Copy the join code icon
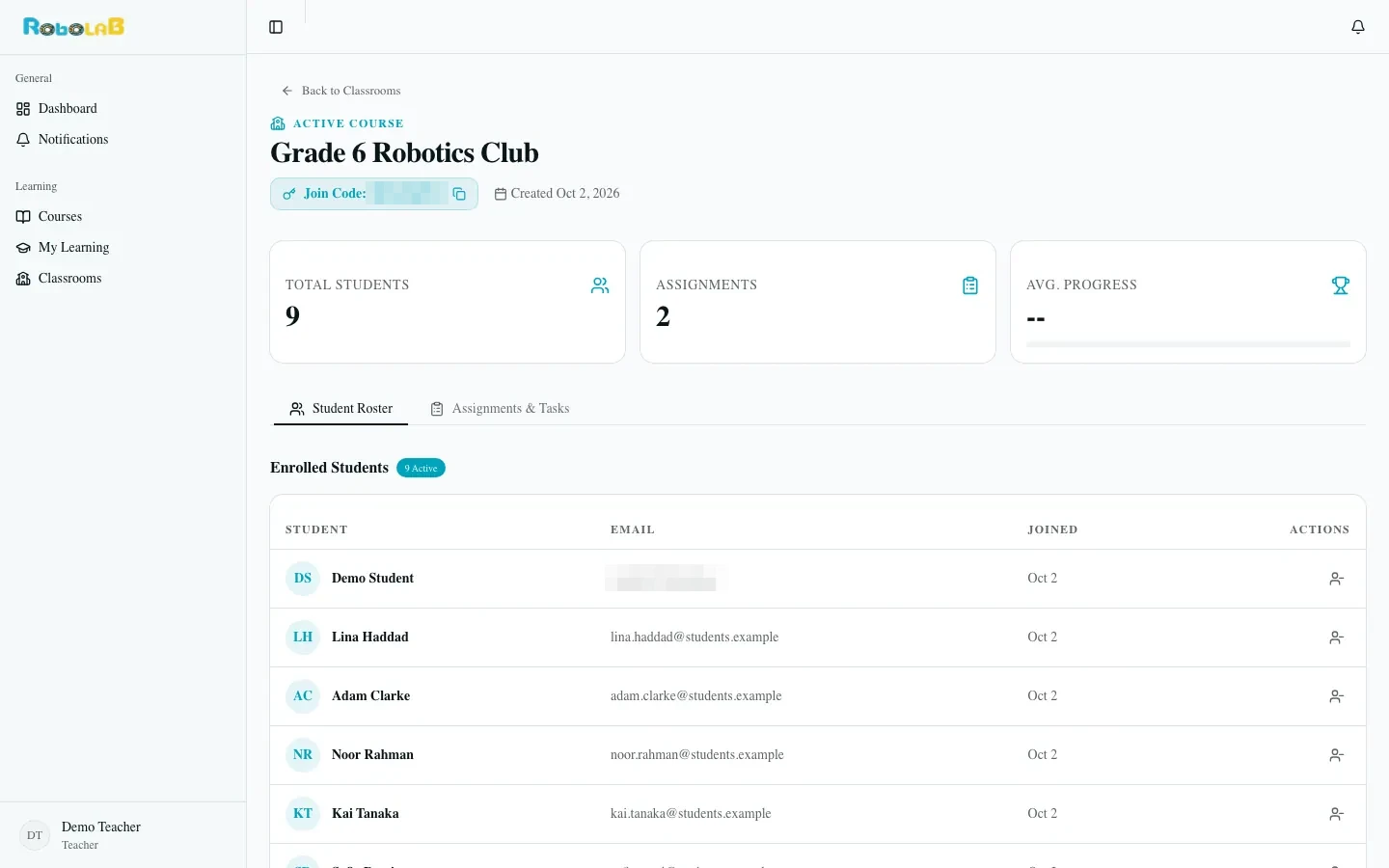1389x868 pixels. coord(459,194)
